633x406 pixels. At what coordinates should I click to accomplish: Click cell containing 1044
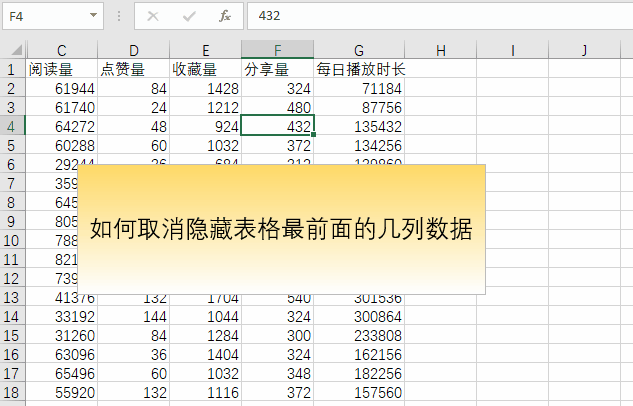click(205, 316)
